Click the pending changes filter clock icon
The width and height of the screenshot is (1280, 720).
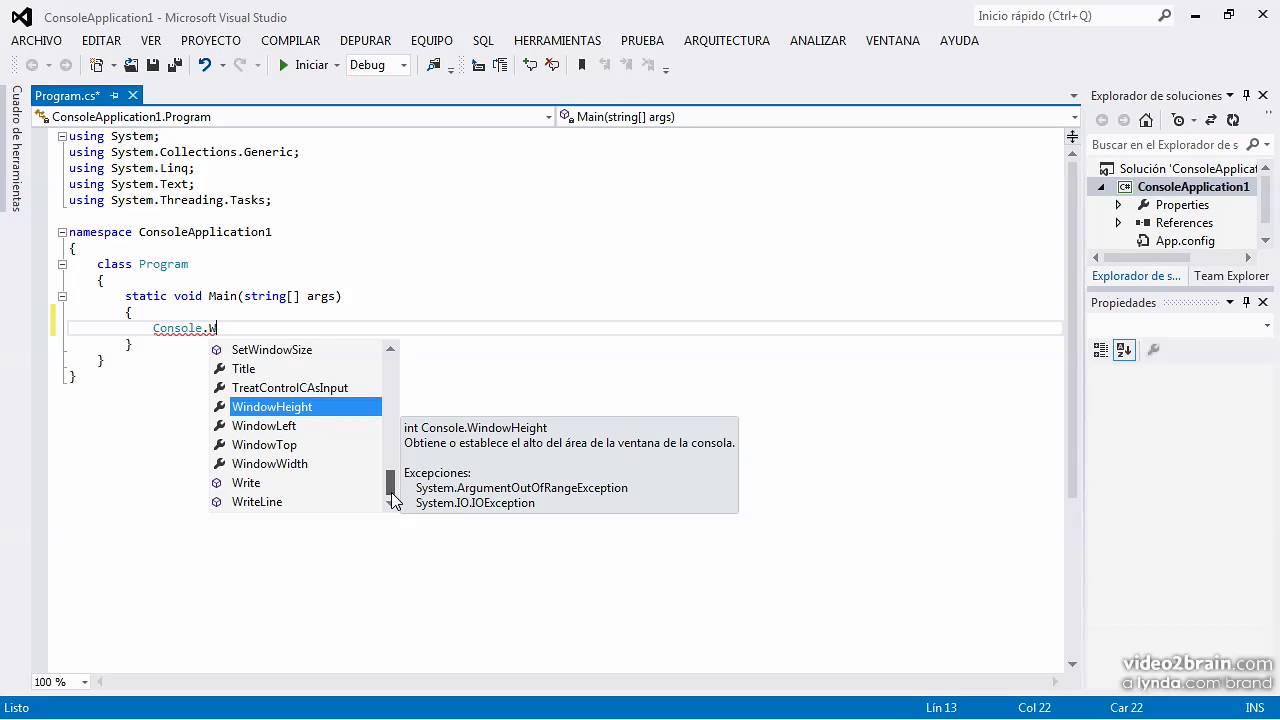pyautogui.click(x=1178, y=120)
